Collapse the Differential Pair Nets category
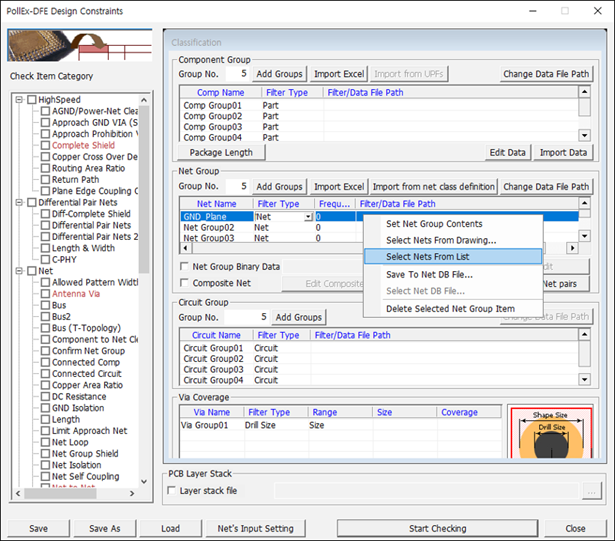 coord(21,202)
